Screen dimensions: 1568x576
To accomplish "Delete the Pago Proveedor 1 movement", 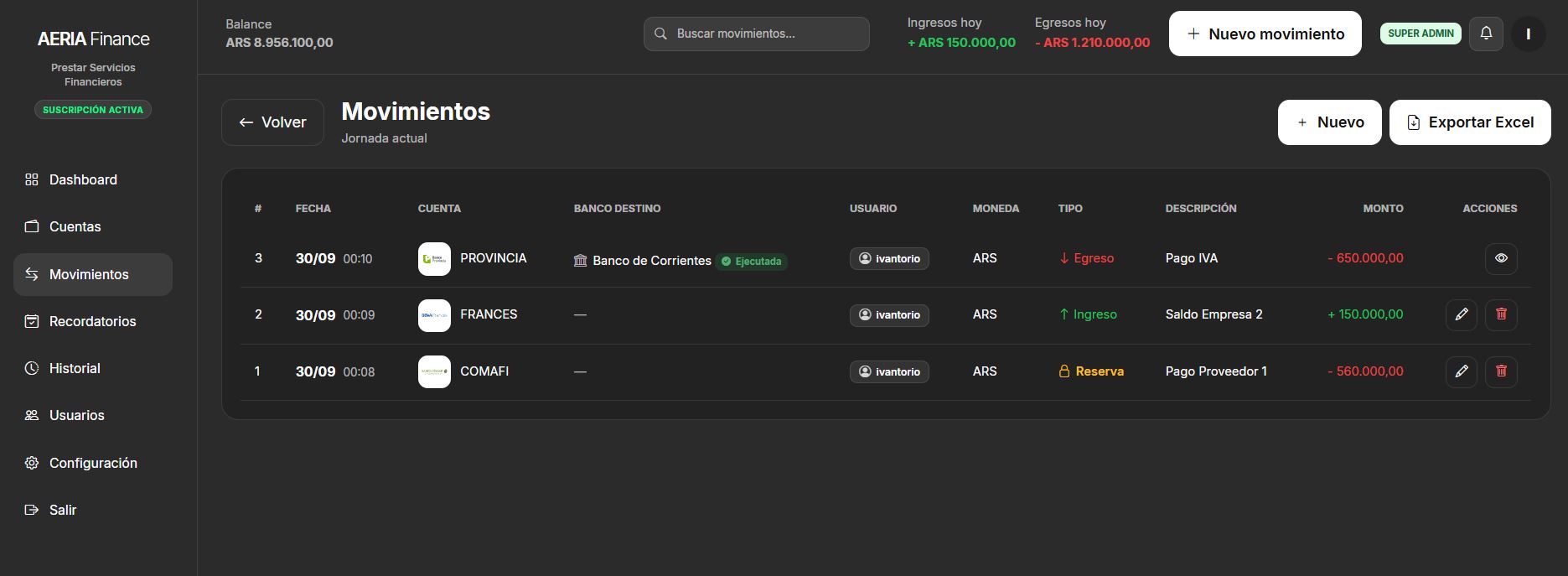I will coord(1501,371).
